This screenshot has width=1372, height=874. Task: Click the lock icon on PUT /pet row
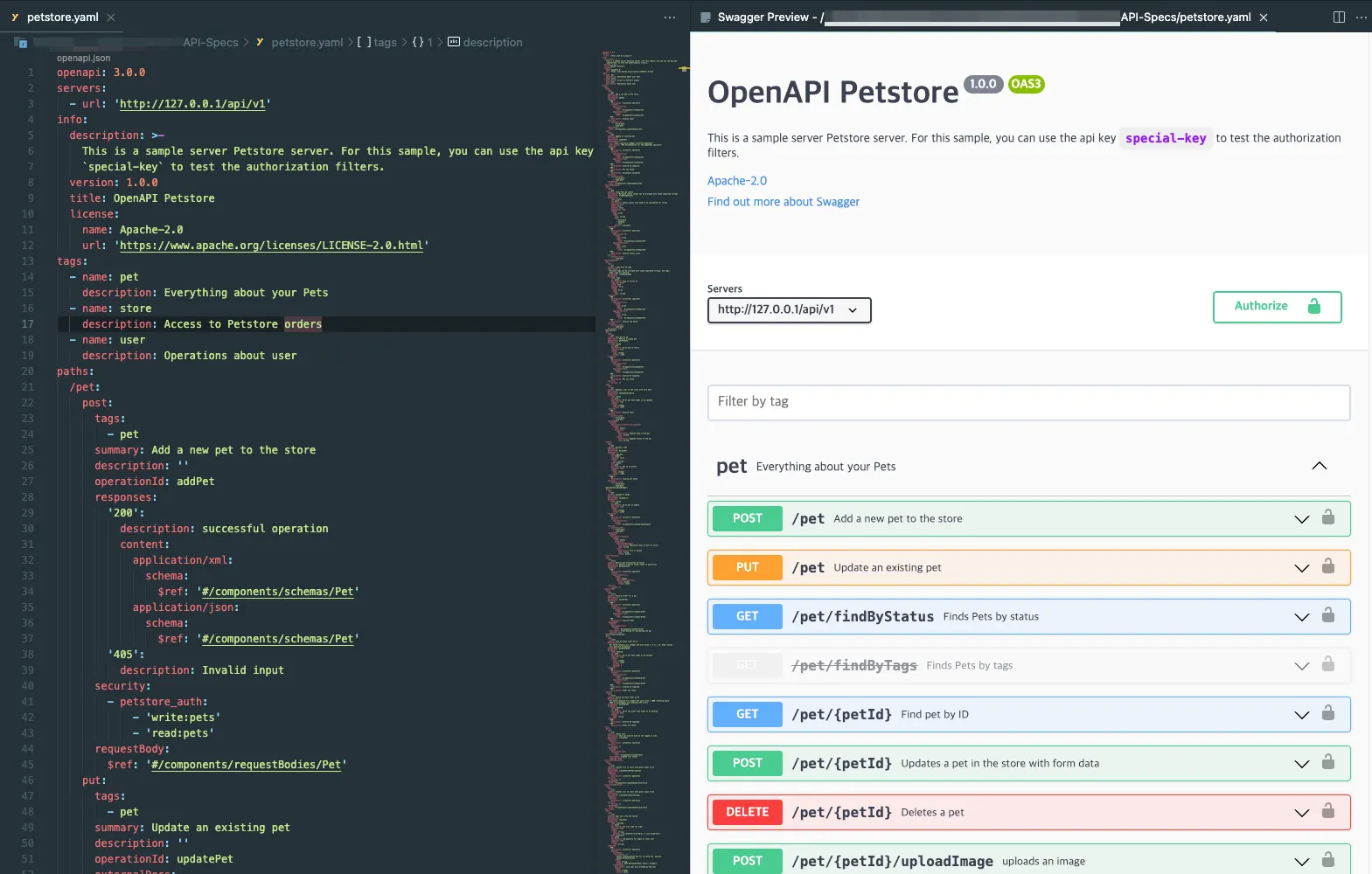click(1328, 566)
